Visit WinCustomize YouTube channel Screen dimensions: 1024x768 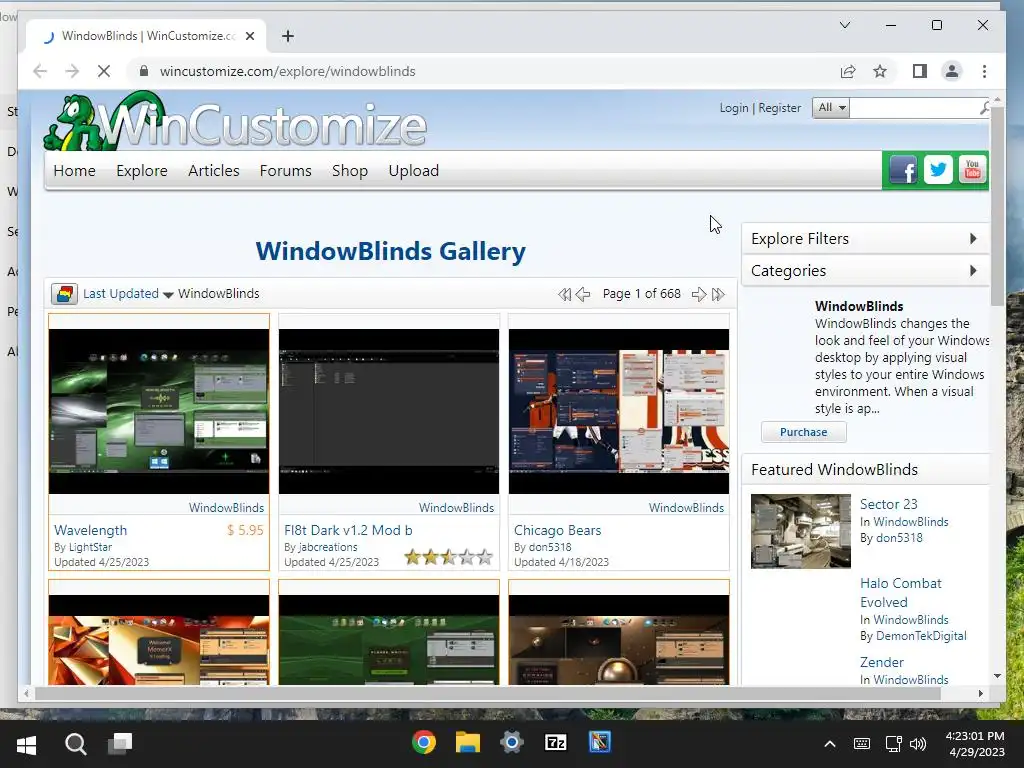point(972,170)
